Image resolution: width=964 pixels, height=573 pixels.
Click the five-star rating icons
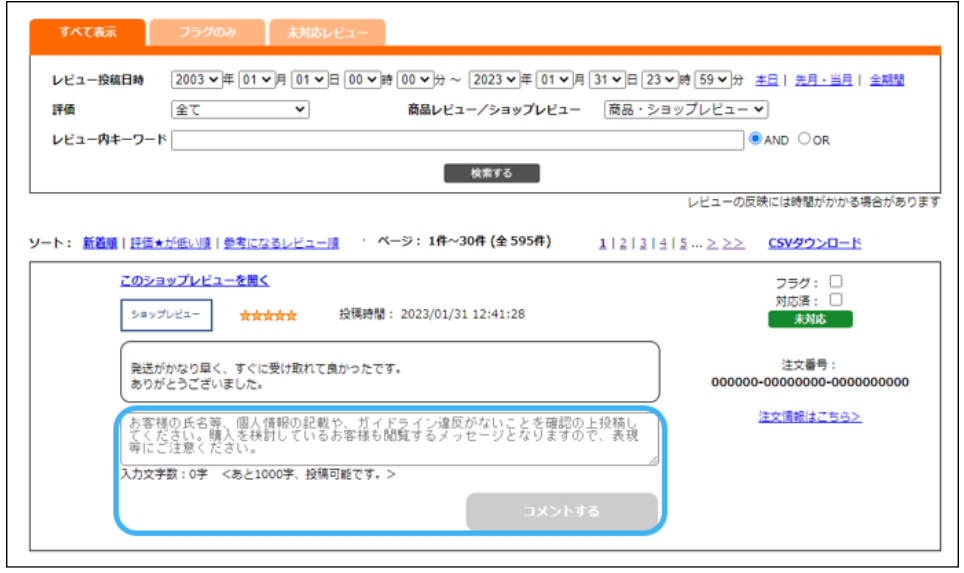tap(268, 315)
